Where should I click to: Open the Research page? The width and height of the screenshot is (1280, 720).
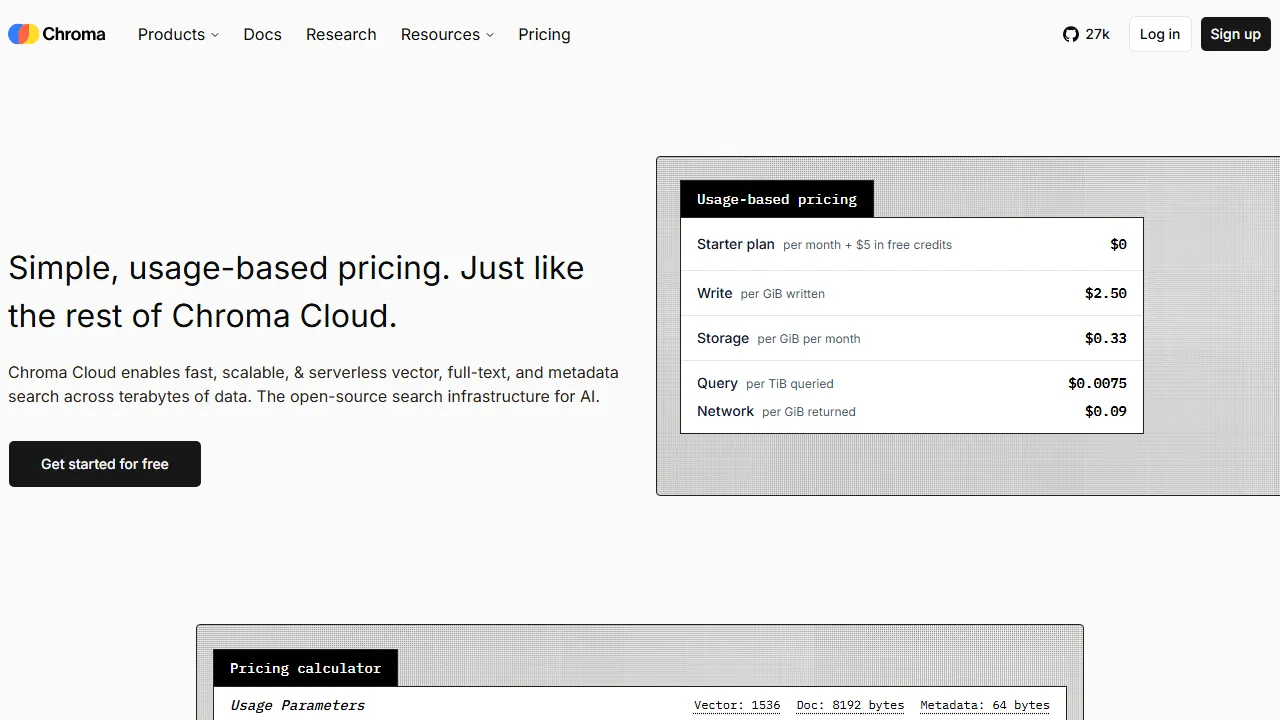341,34
